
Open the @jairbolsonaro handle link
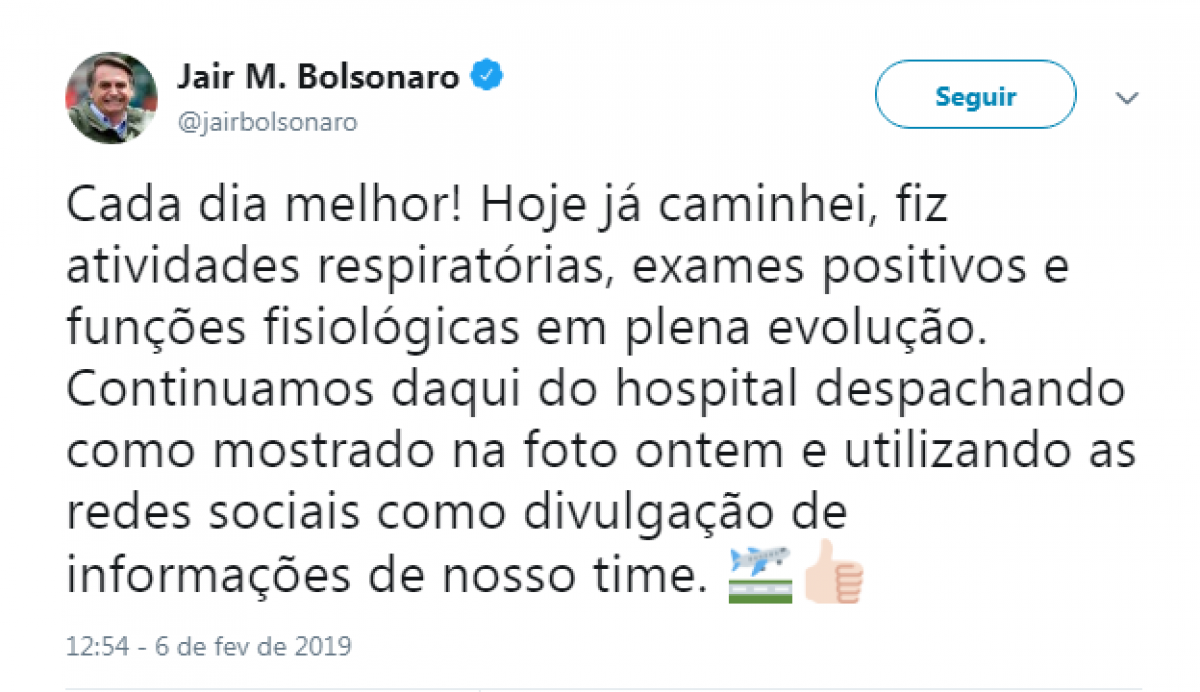pyautogui.click(x=267, y=122)
